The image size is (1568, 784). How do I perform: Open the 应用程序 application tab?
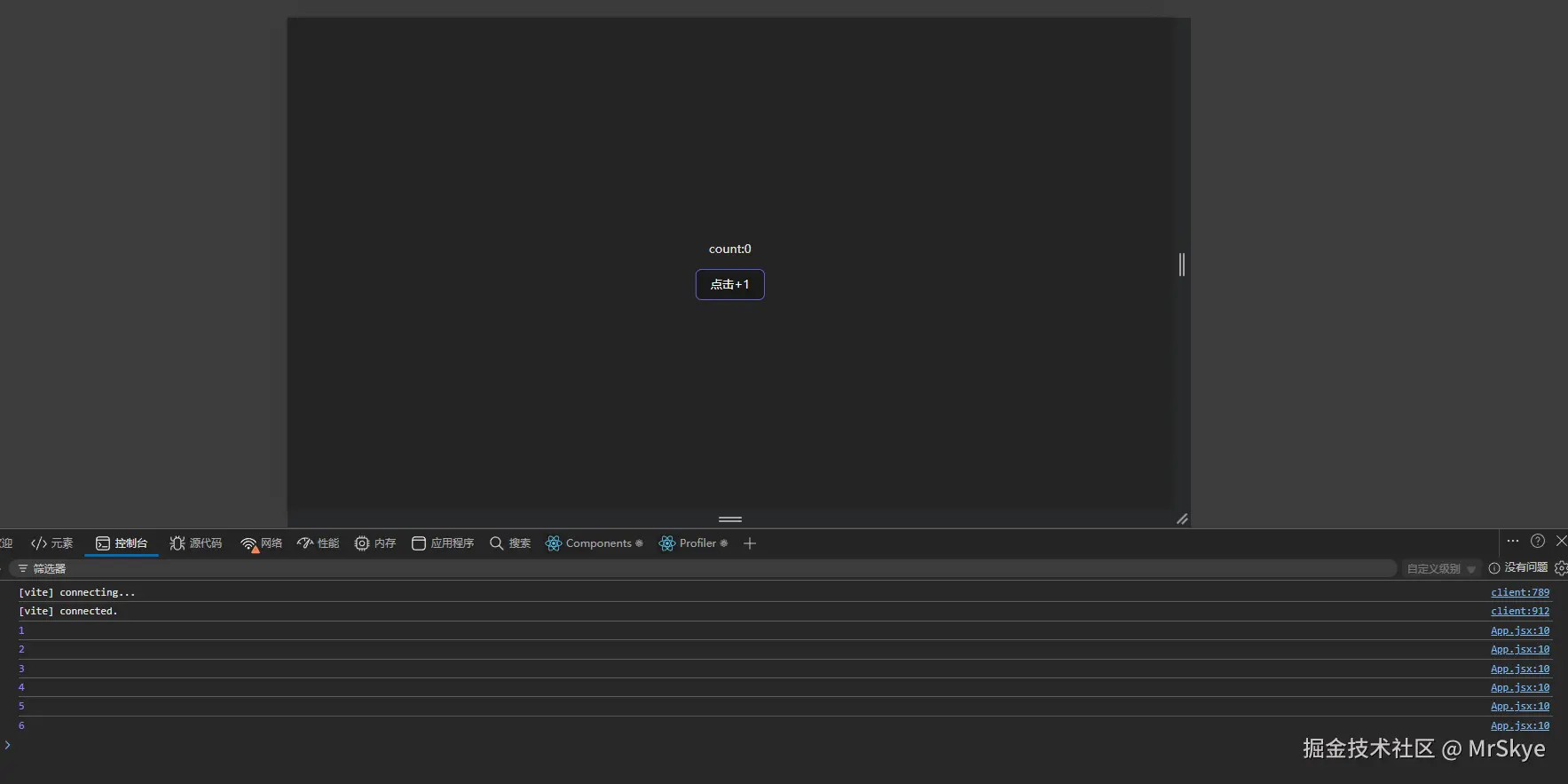(x=443, y=543)
